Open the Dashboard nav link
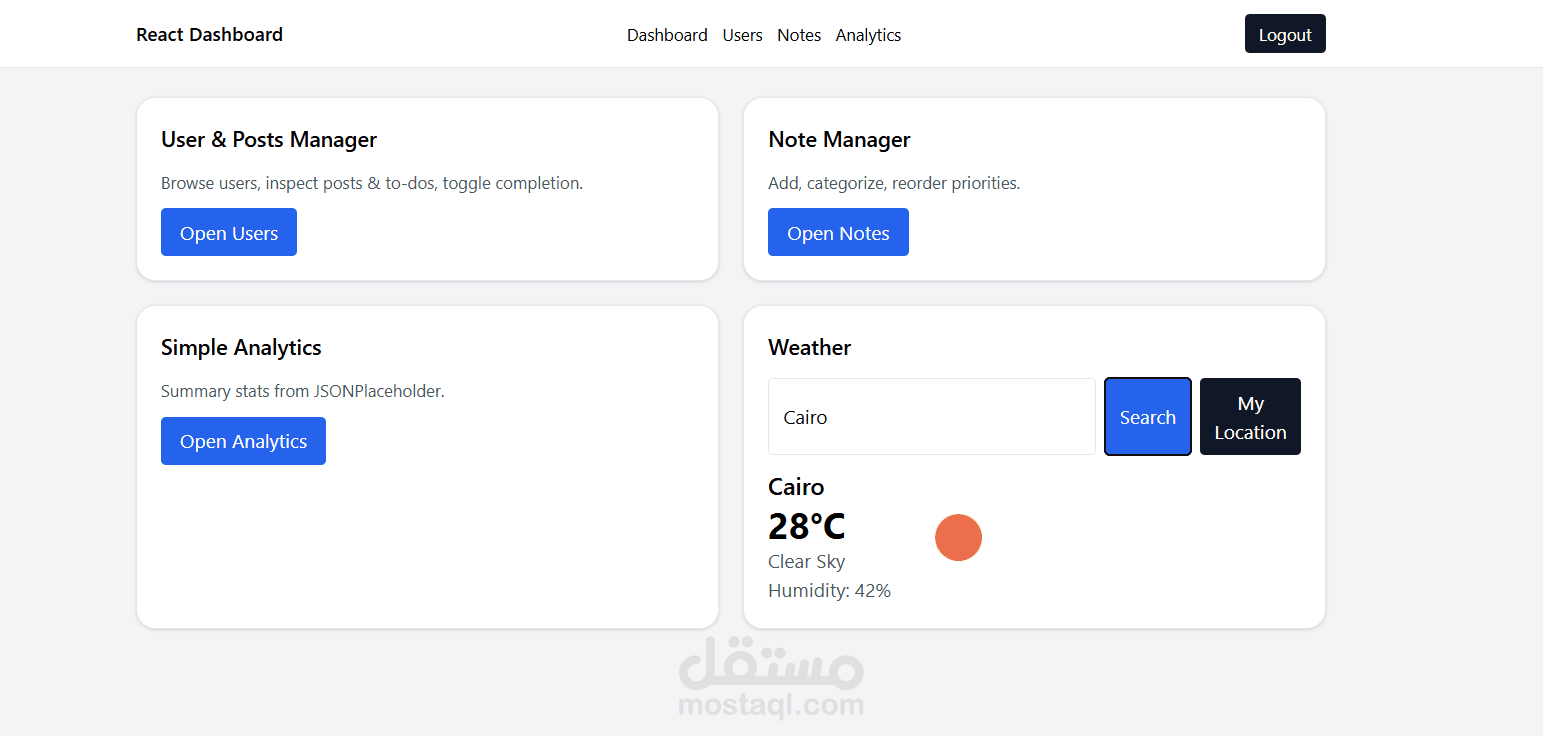The height and width of the screenshot is (736, 1543). (667, 35)
